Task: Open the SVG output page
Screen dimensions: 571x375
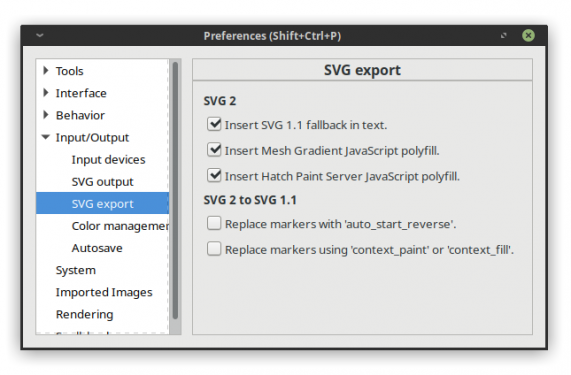Action: coord(102,182)
